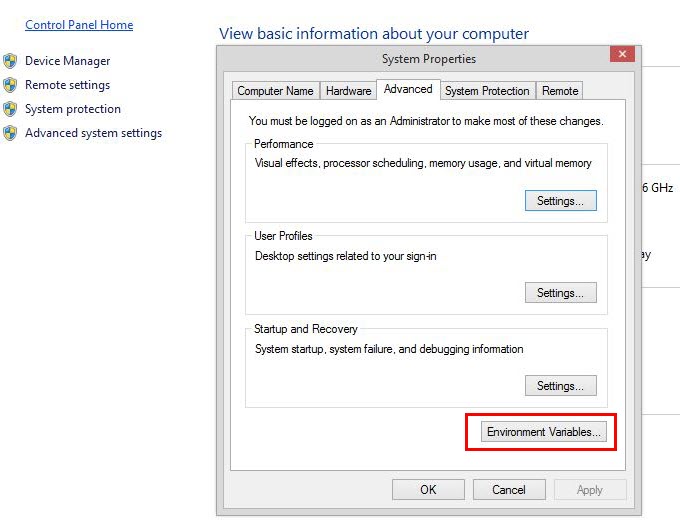680x526 pixels.
Task: Open the System Protection tab in dialog
Action: click(487, 91)
